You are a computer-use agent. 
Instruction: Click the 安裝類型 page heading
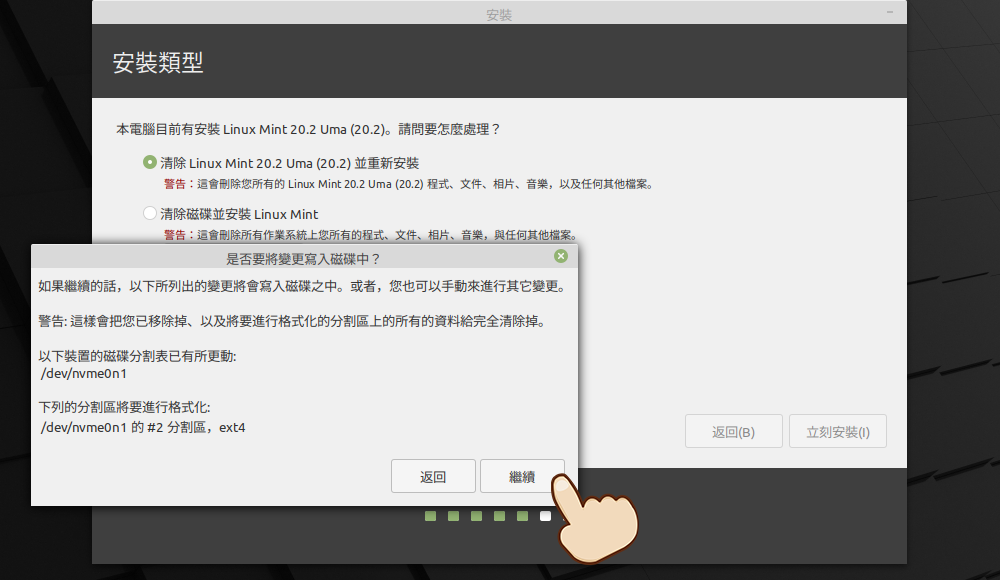pos(158,63)
